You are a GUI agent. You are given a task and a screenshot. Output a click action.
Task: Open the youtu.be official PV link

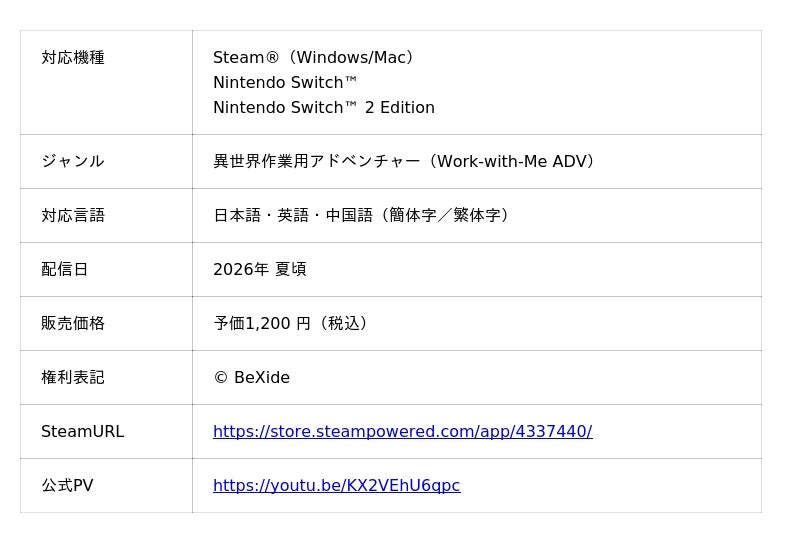click(336, 486)
